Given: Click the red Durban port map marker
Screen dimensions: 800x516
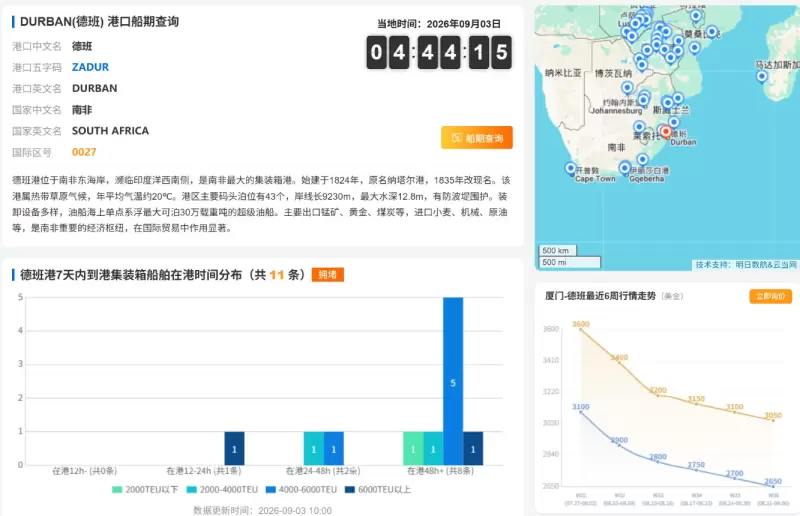Looking at the screenshot, I should 665,132.
